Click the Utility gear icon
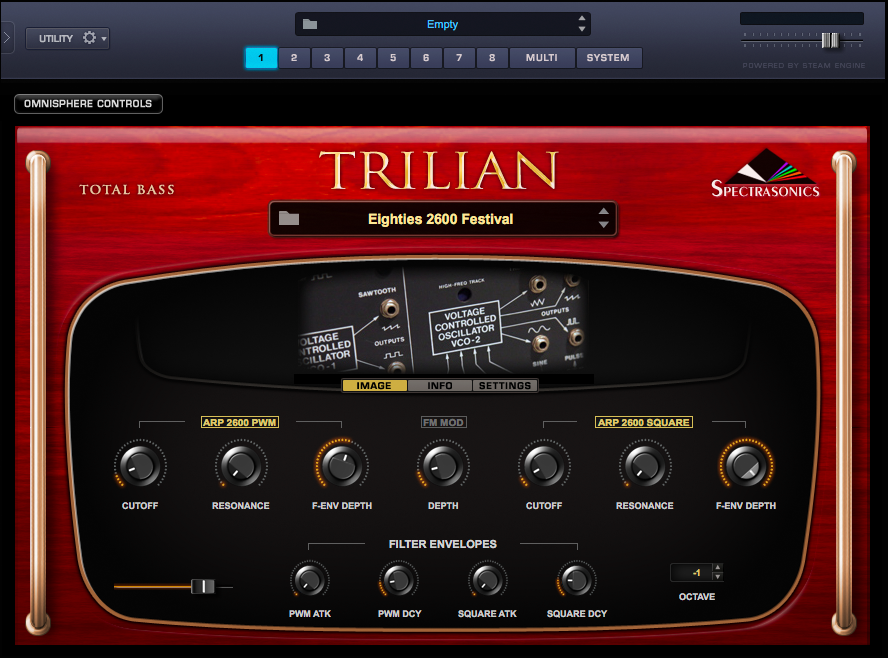888x658 pixels. pyautogui.click(x=89, y=38)
